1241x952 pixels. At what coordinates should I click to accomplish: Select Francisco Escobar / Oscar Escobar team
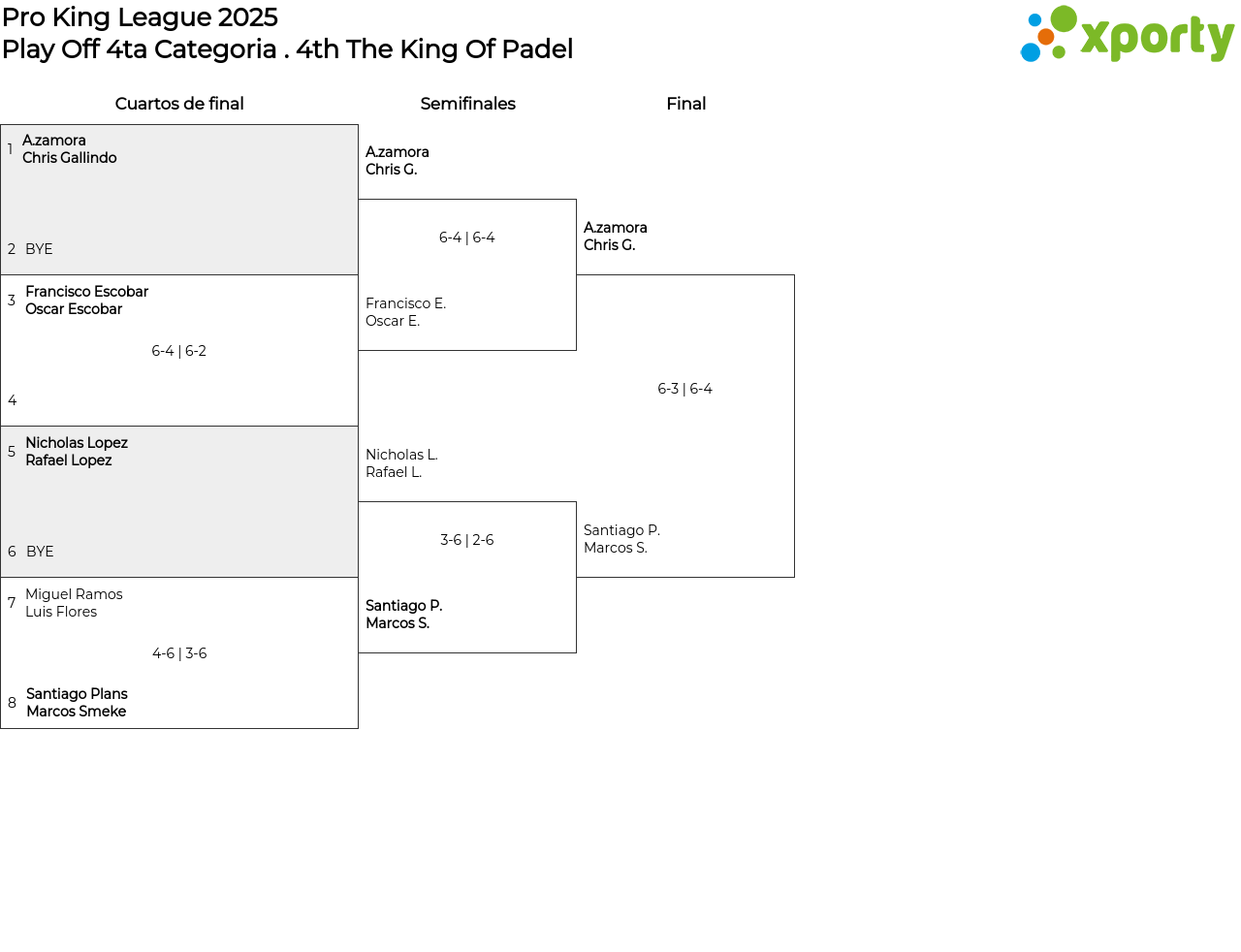86,301
